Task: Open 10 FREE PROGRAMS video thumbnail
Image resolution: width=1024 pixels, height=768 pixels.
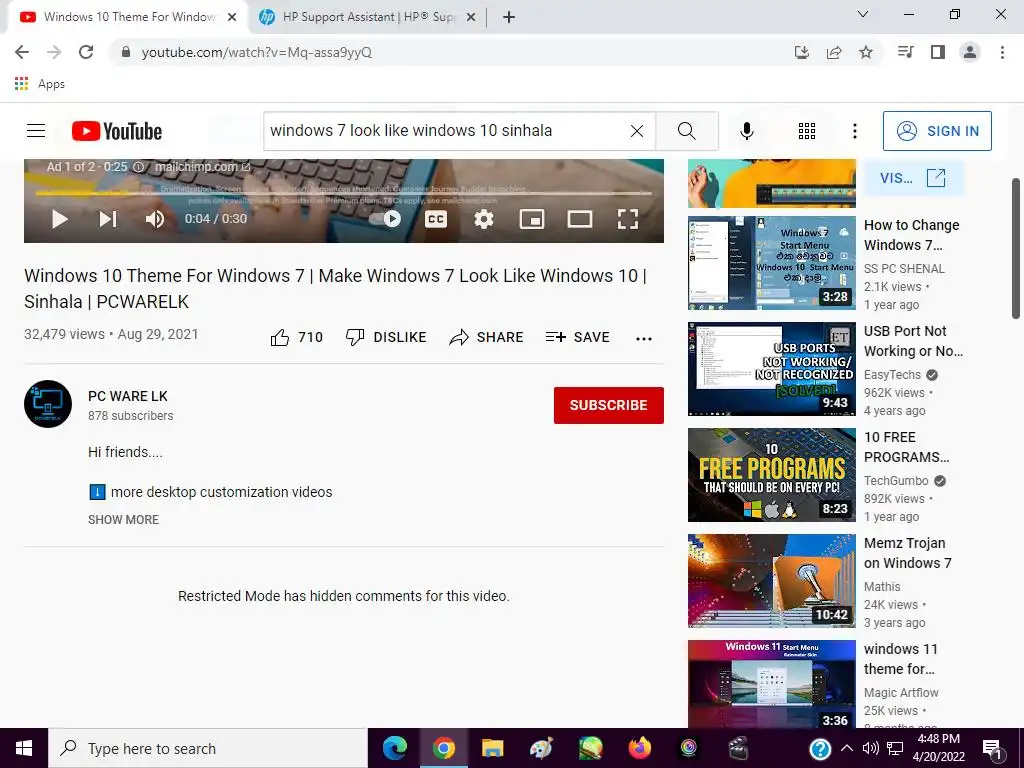Action: pyautogui.click(x=771, y=475)
